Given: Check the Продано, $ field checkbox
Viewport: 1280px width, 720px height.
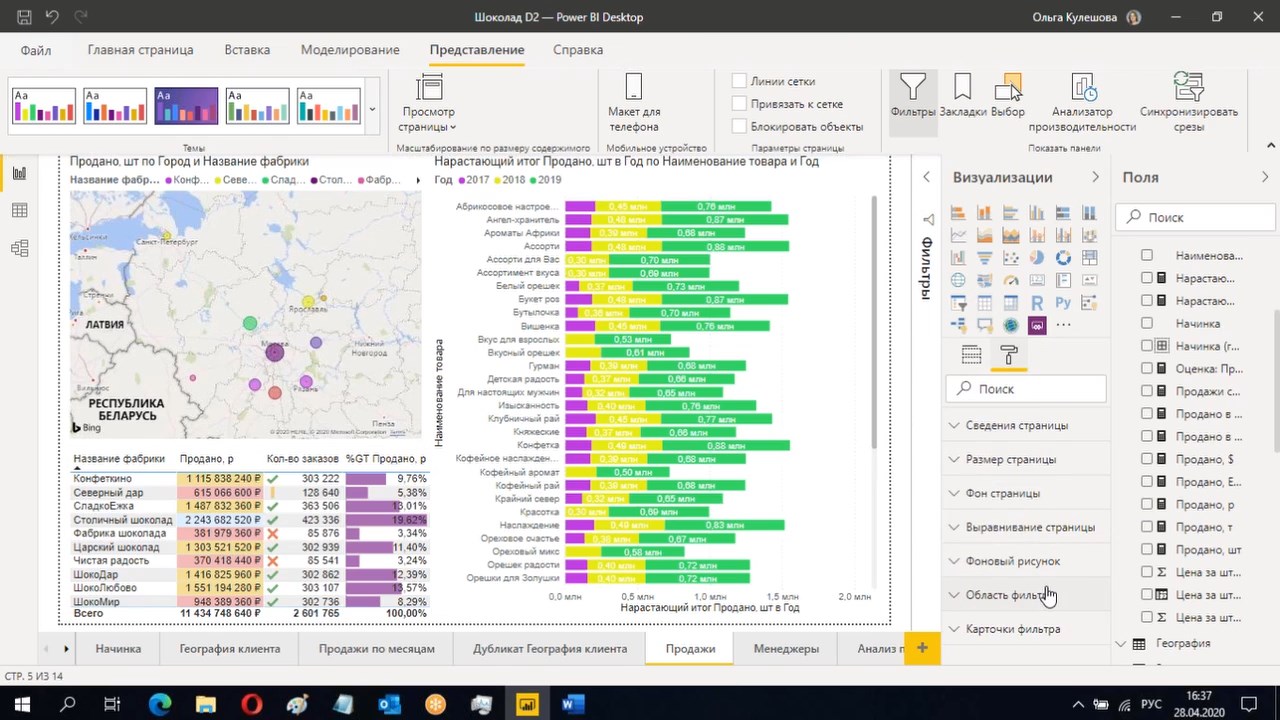Looking at the screenshot, I should coord(1147,459).
